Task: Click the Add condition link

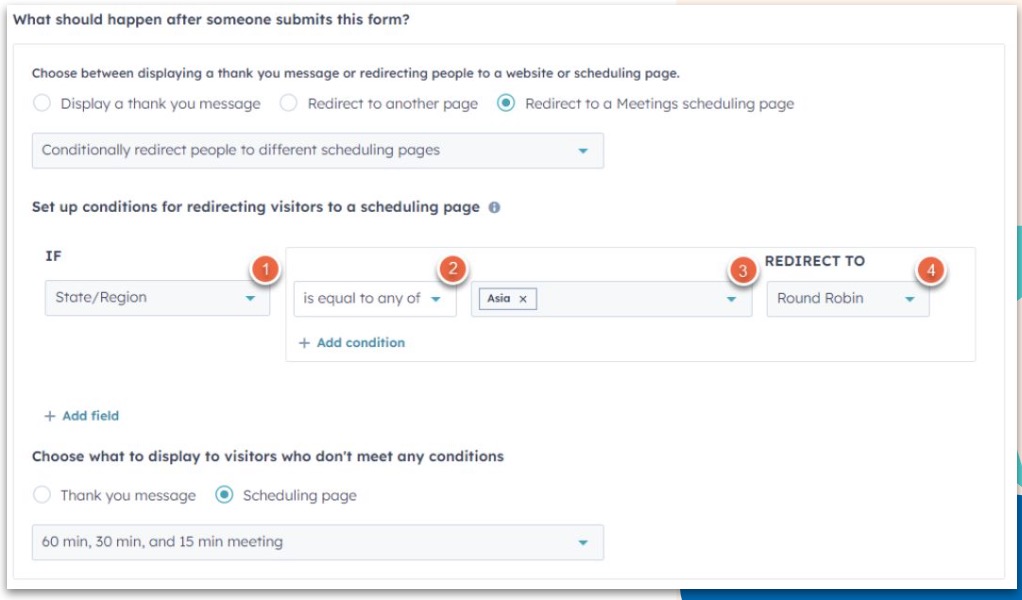Action: tap(360, 343)
